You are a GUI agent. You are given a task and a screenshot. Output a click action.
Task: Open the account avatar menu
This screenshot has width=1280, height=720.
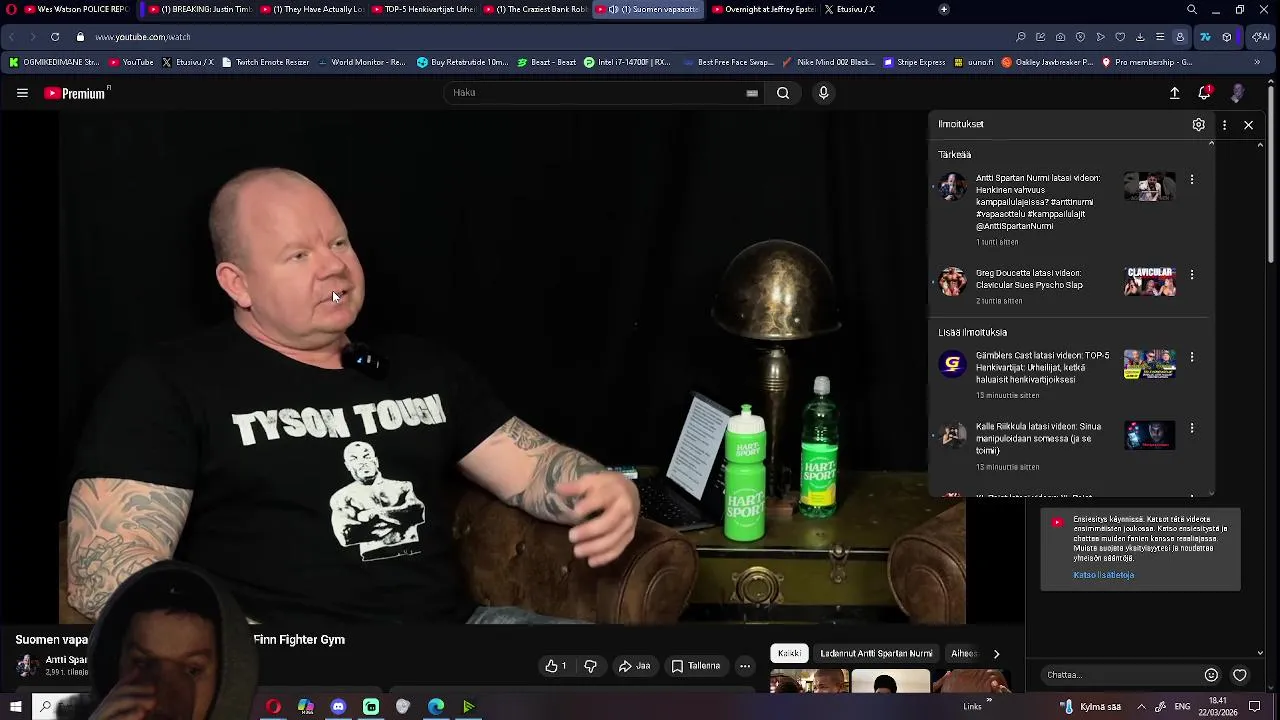(1238, 93)
